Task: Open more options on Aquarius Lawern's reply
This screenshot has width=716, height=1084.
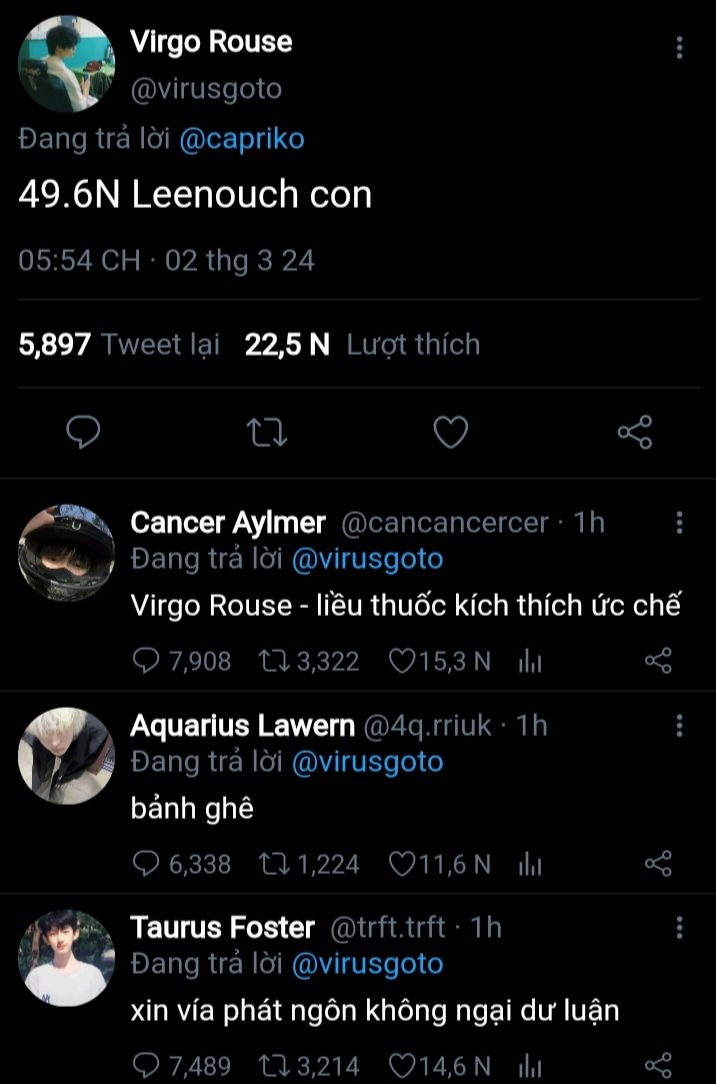Action: coord(679,725)
